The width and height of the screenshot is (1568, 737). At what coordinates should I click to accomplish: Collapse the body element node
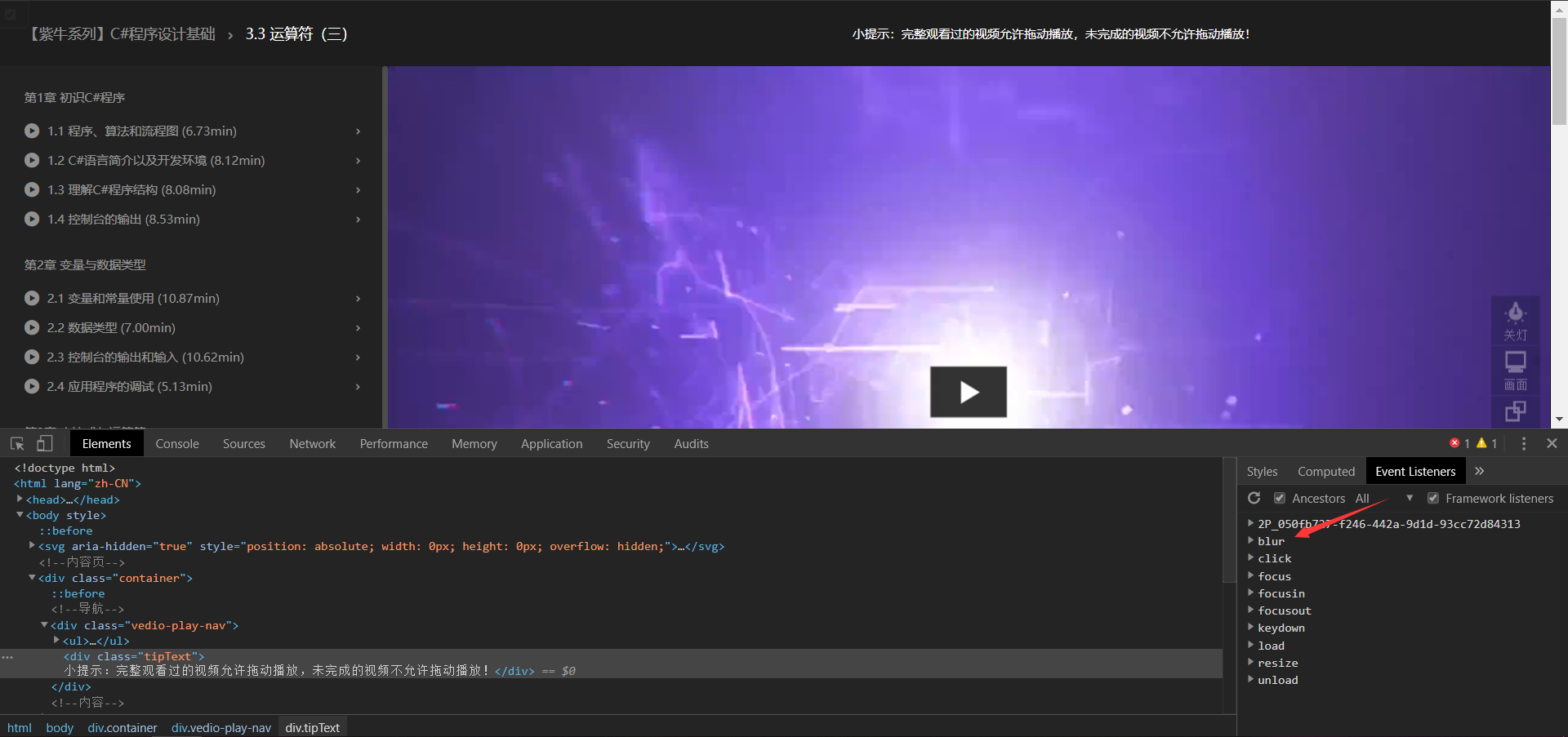pyautogui.click(x=20, y=515)
